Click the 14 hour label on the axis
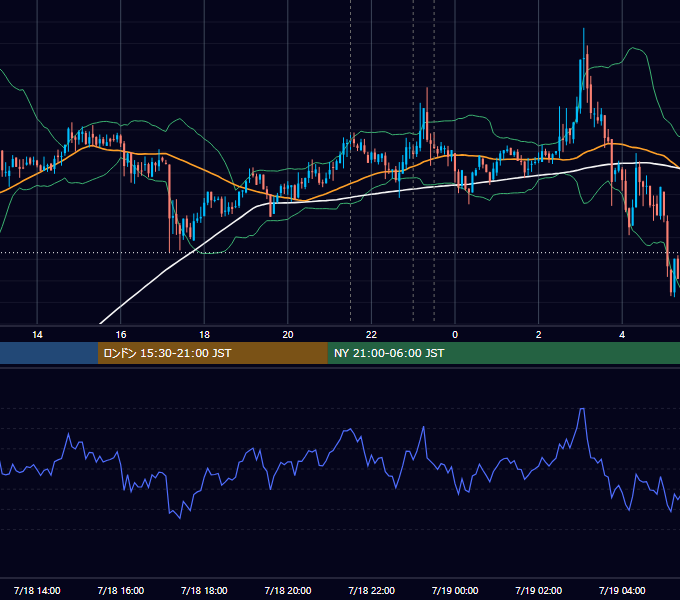This screenshot has width=680, height=600. click(x=37, y=335)
